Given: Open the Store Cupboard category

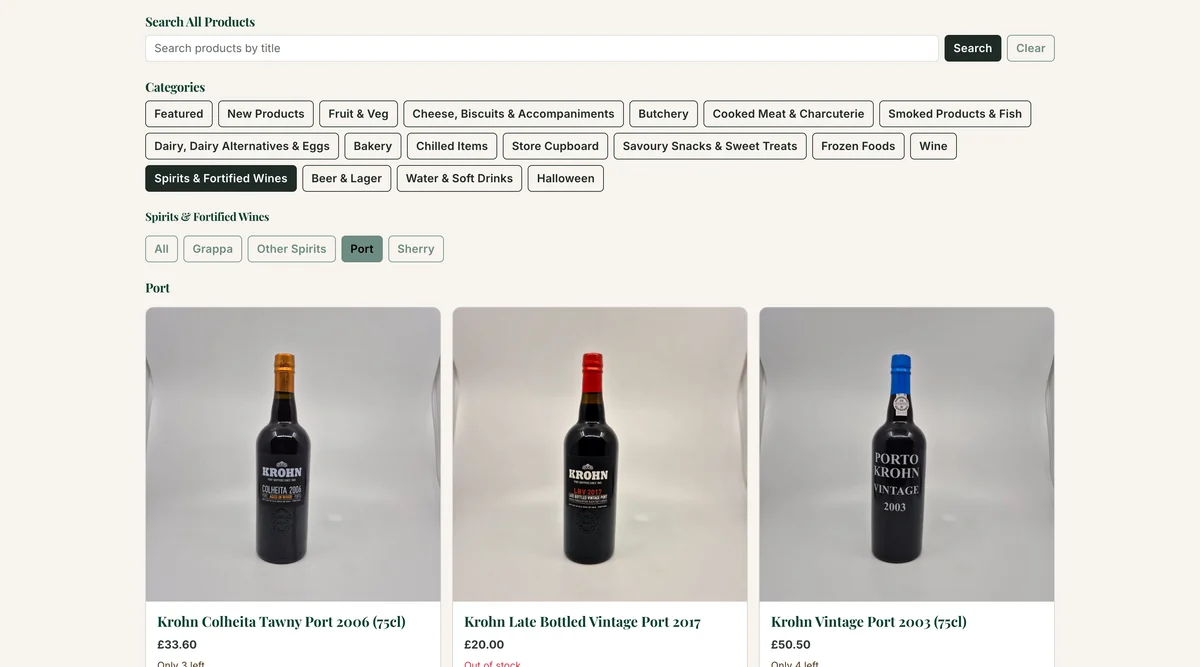Looking at the screenshot, I should pos(555,146).
